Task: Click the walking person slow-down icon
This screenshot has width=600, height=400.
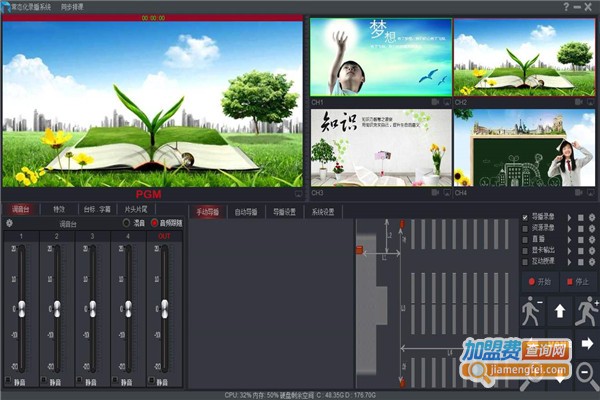Action: [x=531, y=311]
